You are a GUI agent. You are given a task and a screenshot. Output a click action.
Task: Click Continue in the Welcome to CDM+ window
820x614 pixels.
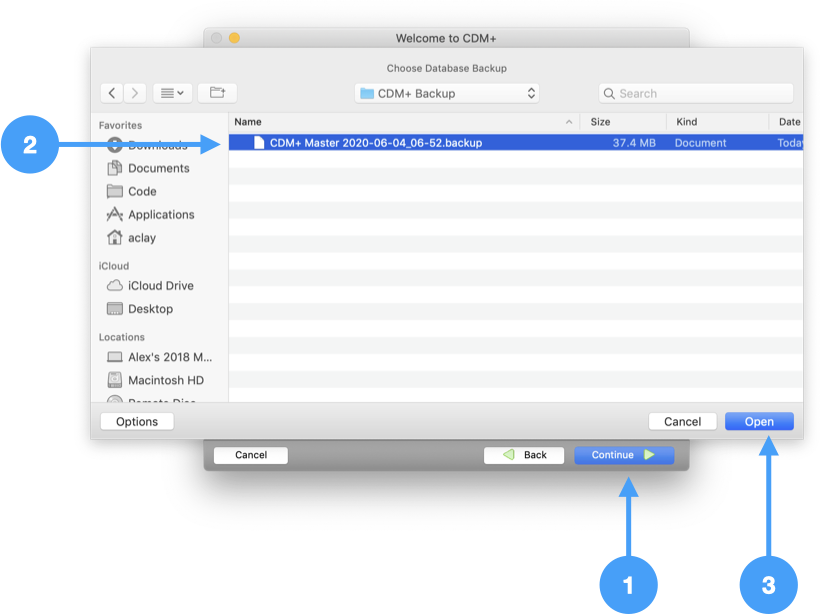click(624, 455)
